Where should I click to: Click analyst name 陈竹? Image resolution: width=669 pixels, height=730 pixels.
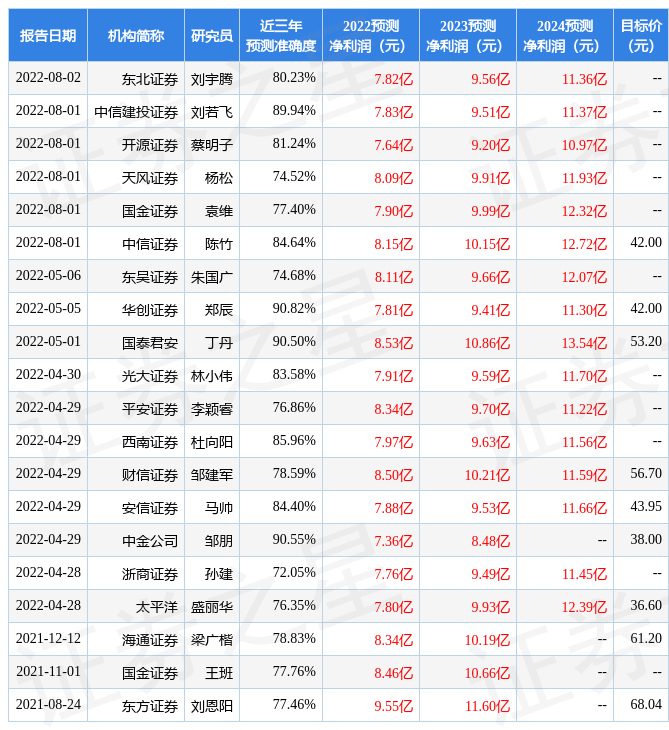click(219, 244)
